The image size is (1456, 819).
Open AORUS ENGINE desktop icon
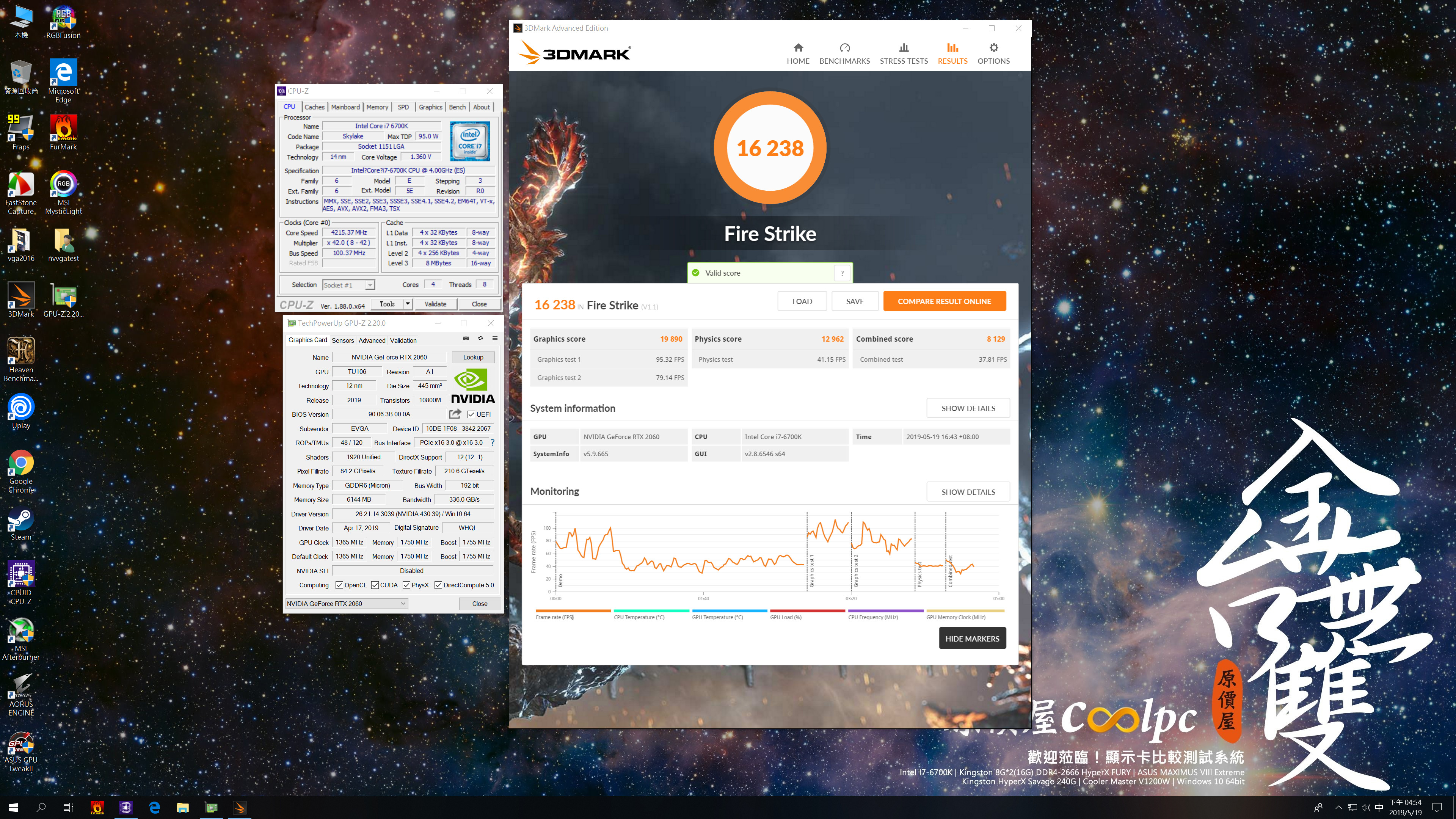[21, 695]
